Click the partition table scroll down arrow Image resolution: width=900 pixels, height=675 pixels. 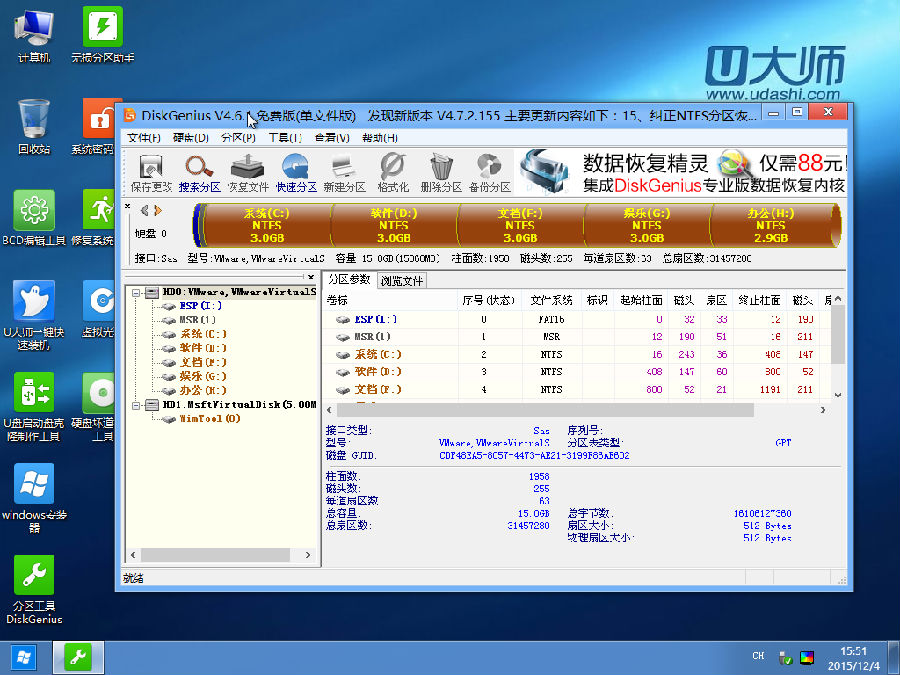coord(838,395)
